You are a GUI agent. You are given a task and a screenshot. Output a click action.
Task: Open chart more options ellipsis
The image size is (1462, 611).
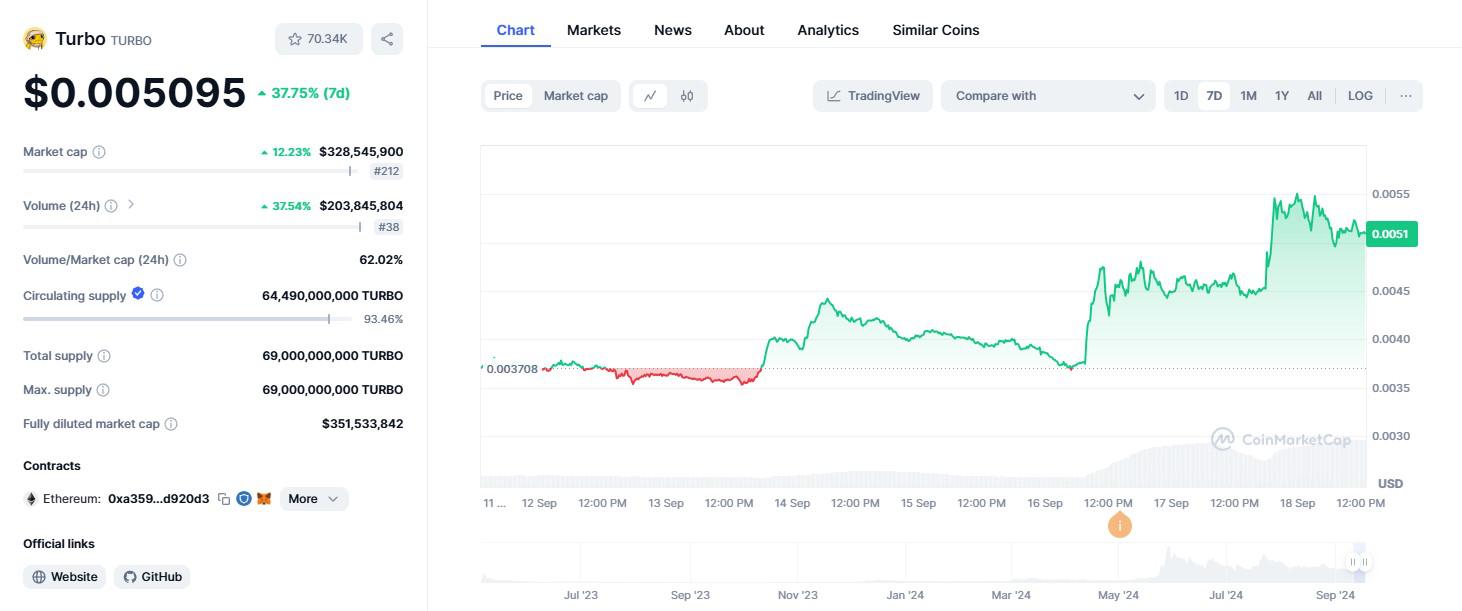[1406, 96]
